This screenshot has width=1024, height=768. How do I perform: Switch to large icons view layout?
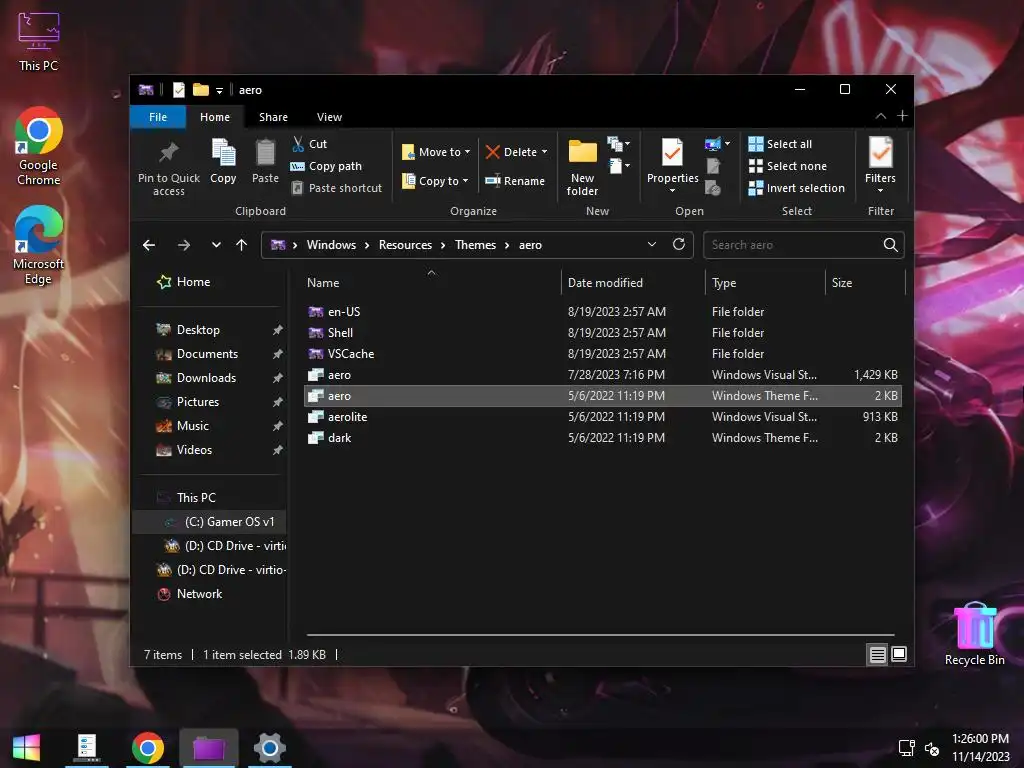(x=899, y=654)
